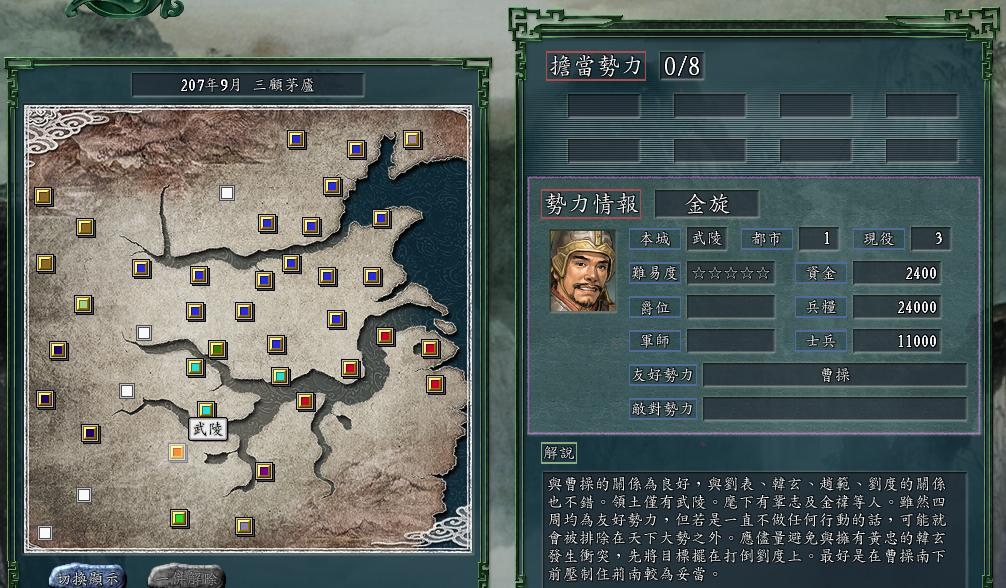Click the 武陵 city name label
Image resolution: width=1006 pixels, height=588 pixels.
coord(208,429)
